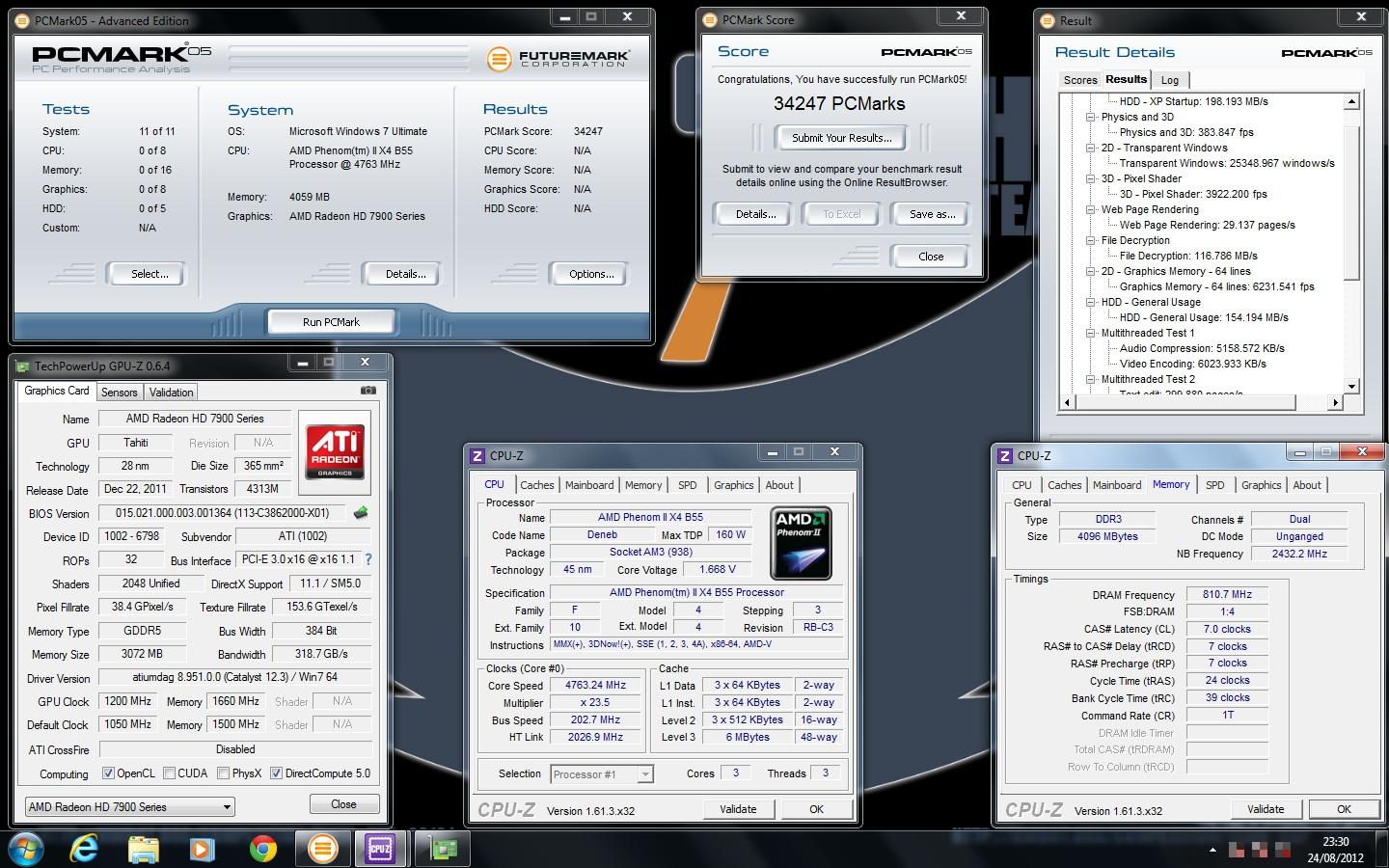The width and height of the screenshot is (1389, 868).
Task: Collapse the Physics and 3D tree node
Action: [x=1091, y=117]
